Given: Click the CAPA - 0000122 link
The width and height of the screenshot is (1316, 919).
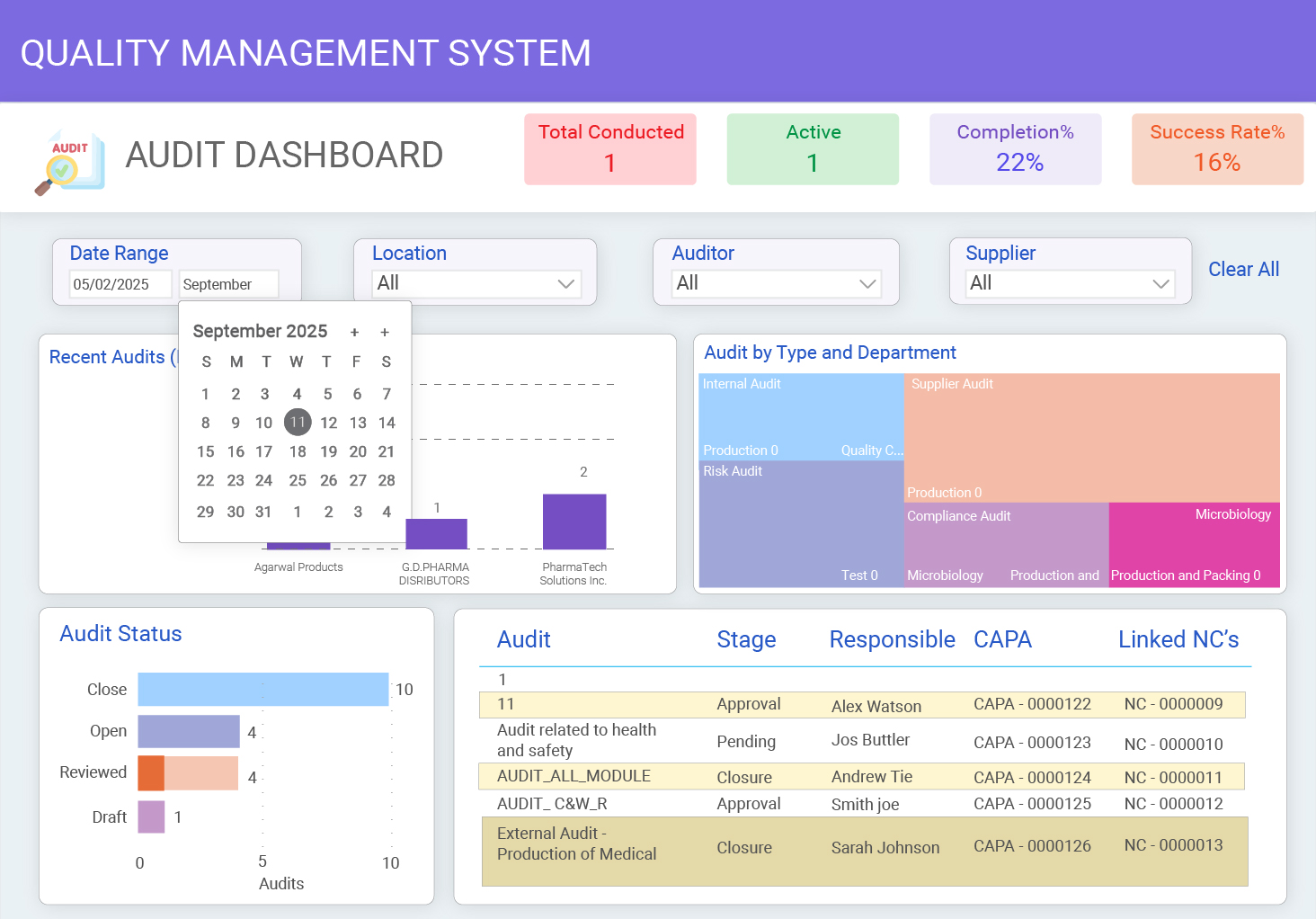Looking at the screenshot, I should (x=1032, y=706).
